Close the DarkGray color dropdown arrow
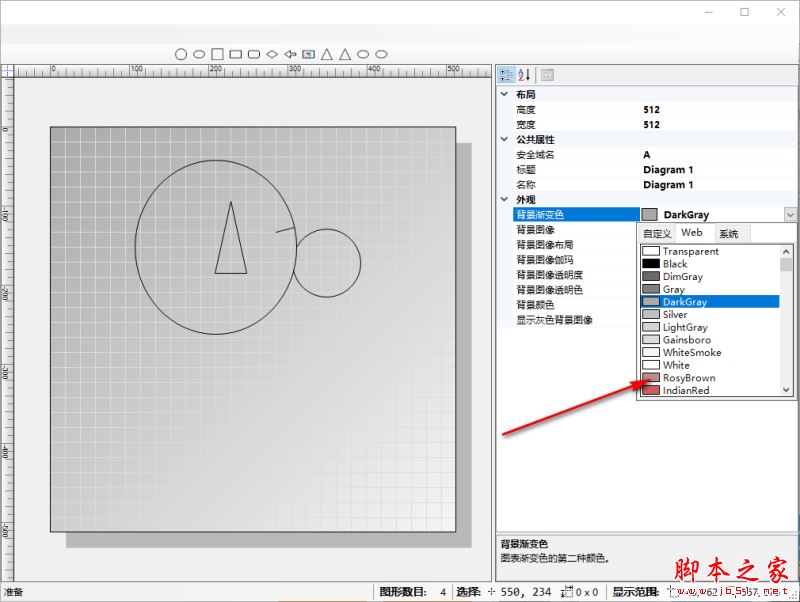 [x=790, y=215]
